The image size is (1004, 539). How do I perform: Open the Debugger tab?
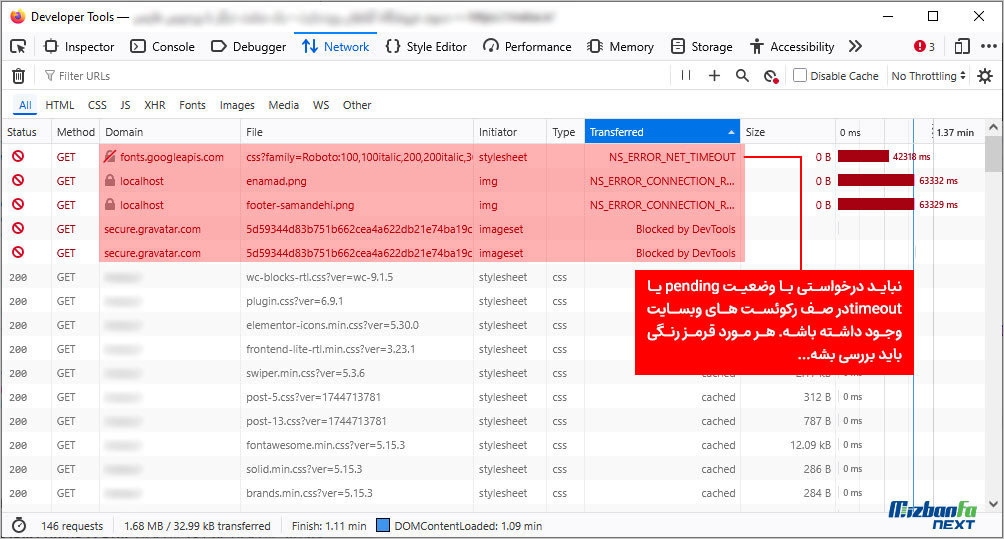(x=248, y=47)
